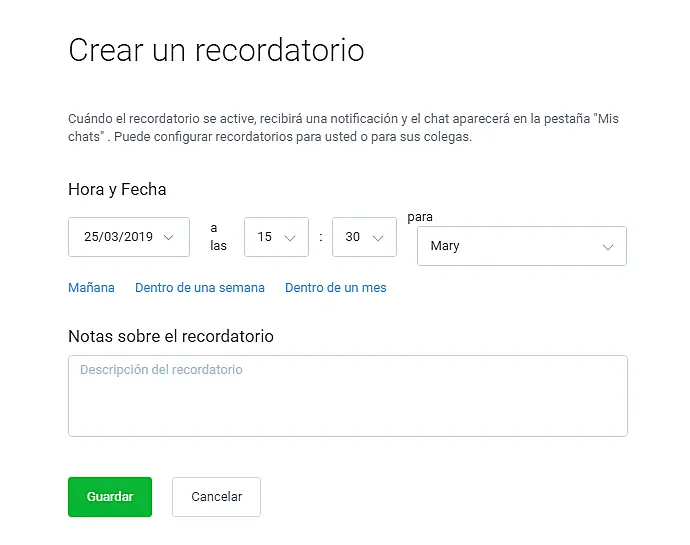Click the chevron arrow beside hour 15

pos(290,237)
